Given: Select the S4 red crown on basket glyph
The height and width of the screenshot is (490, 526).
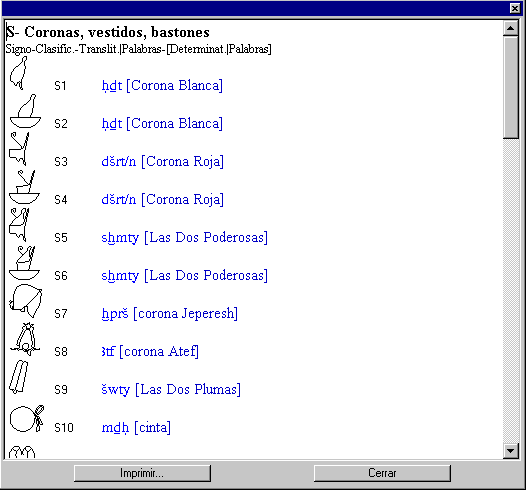Looking at the screenshot, I should point(24,187).
